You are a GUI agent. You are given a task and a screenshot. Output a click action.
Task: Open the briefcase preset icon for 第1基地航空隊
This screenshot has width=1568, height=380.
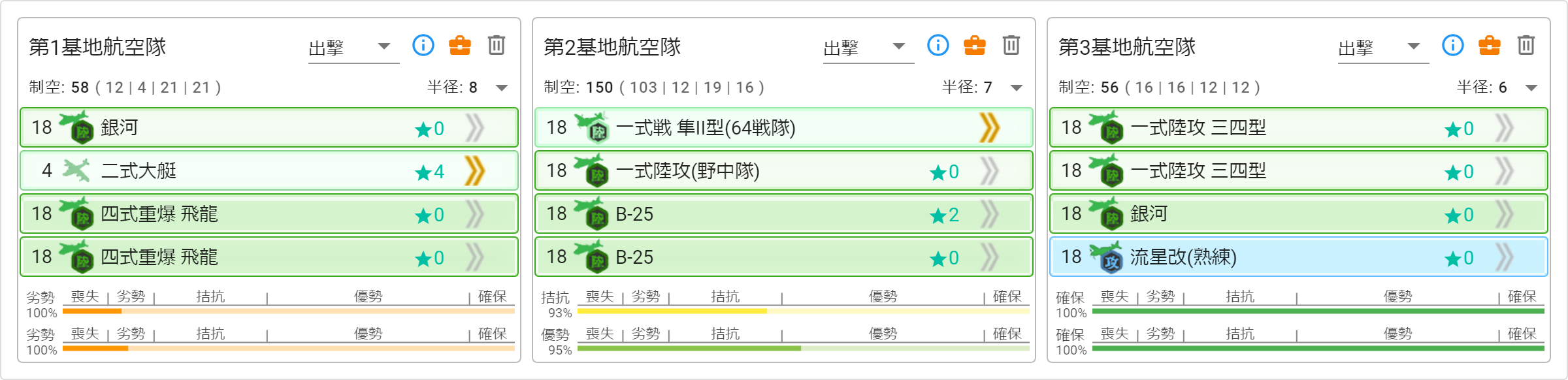460,46
